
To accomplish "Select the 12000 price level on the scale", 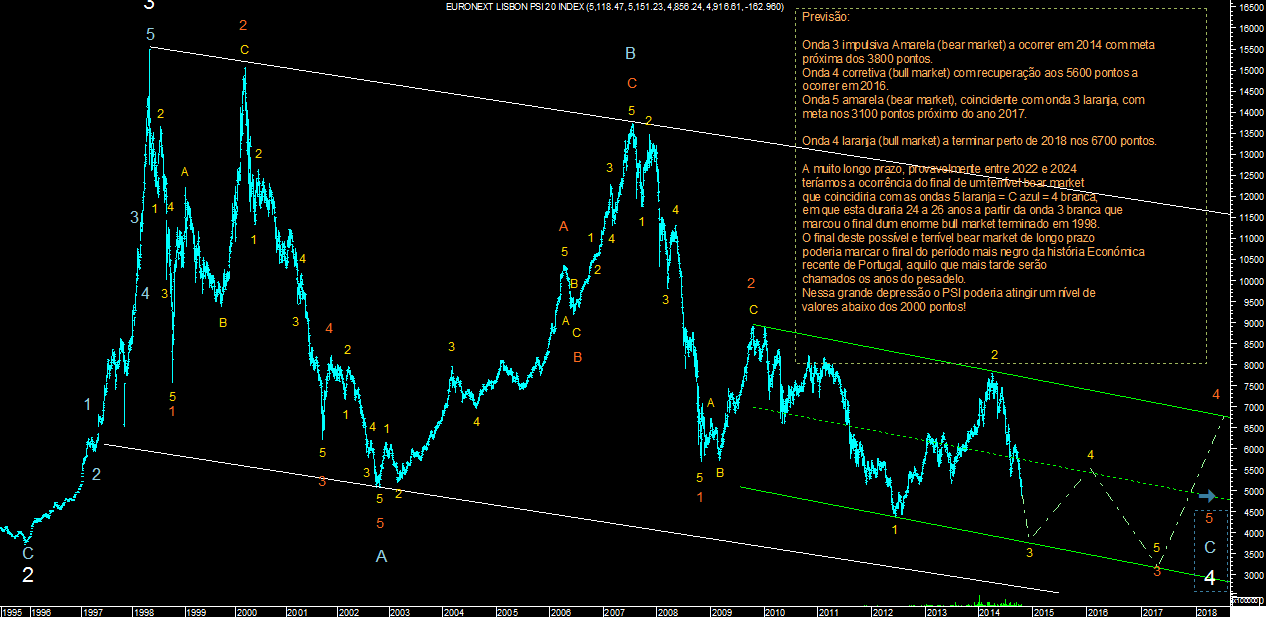I will pos(1250,197).
